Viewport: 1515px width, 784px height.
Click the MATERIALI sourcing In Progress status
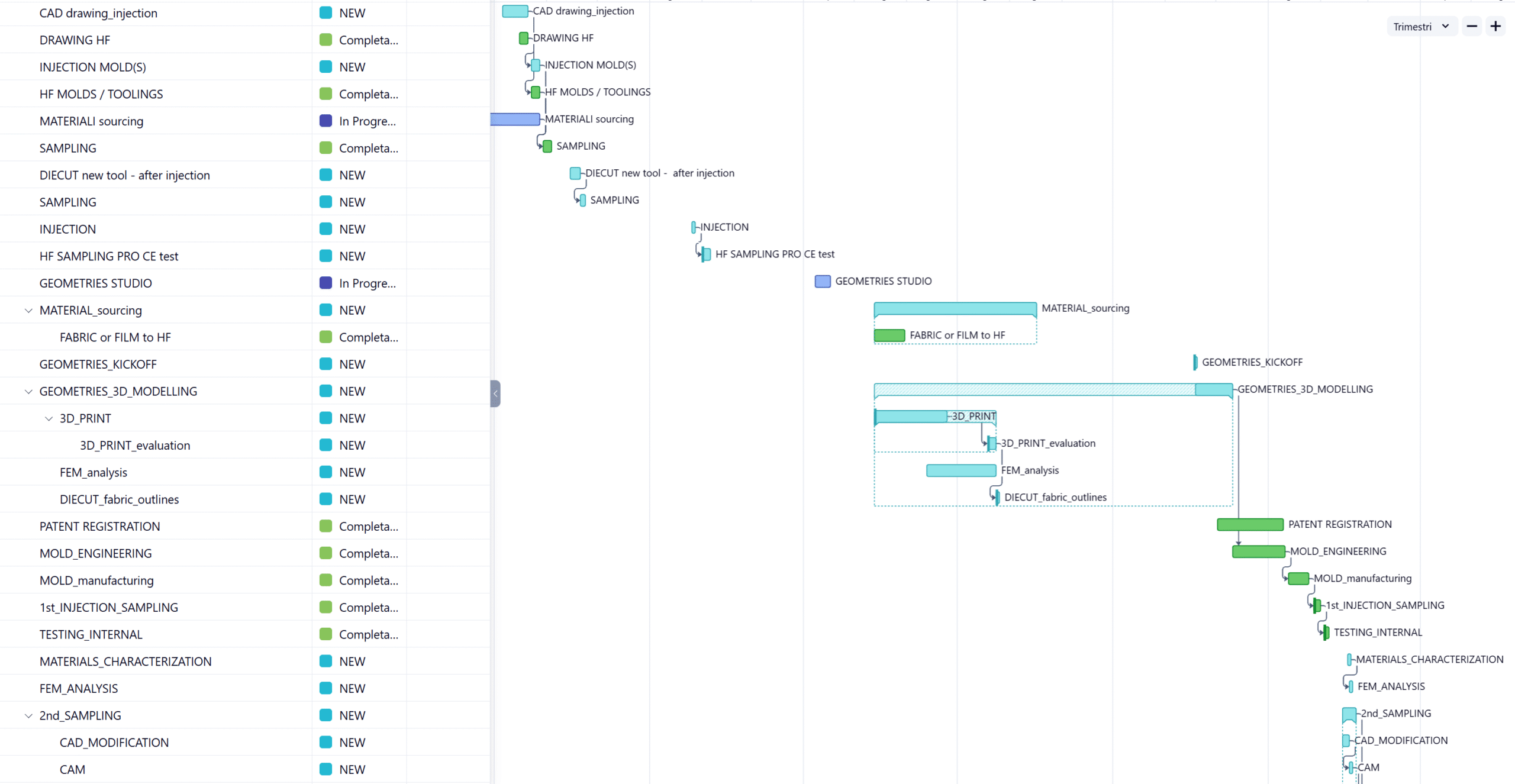coord(367,121)
